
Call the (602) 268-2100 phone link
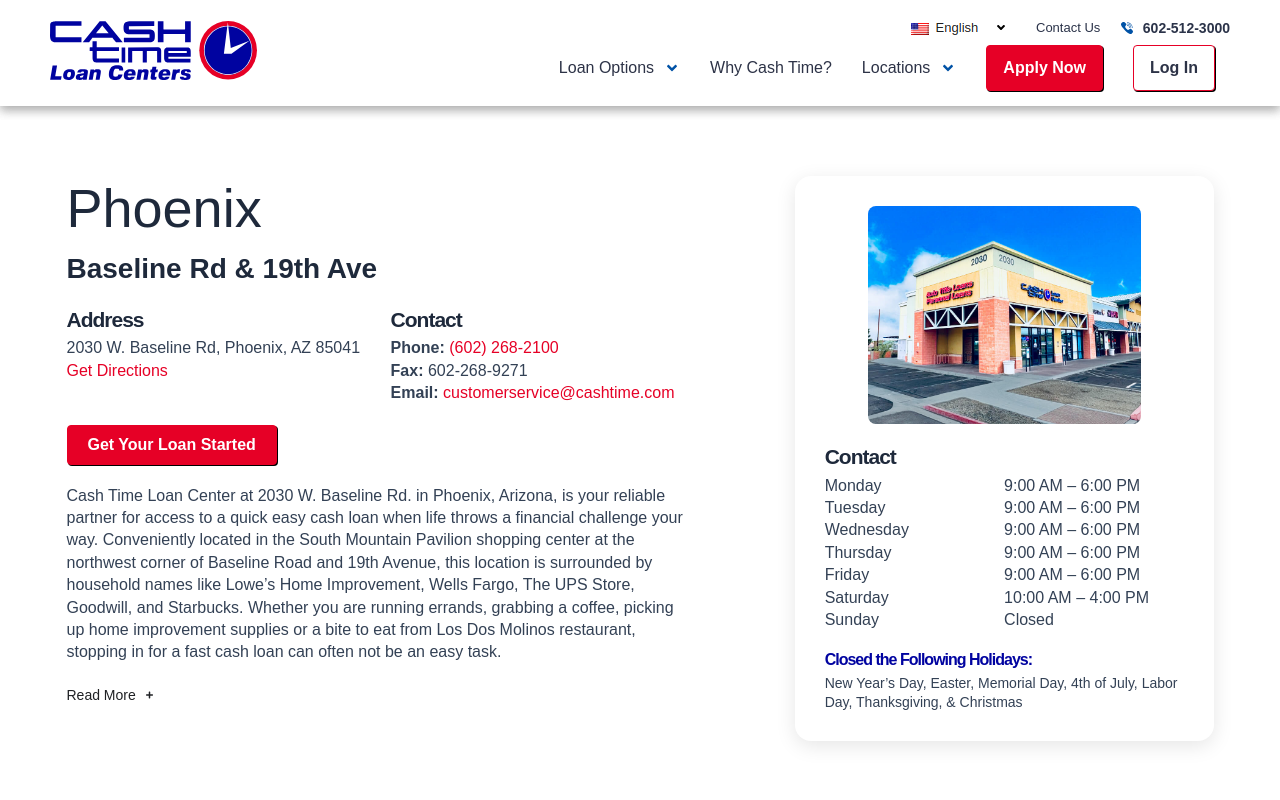click(504, 348)
